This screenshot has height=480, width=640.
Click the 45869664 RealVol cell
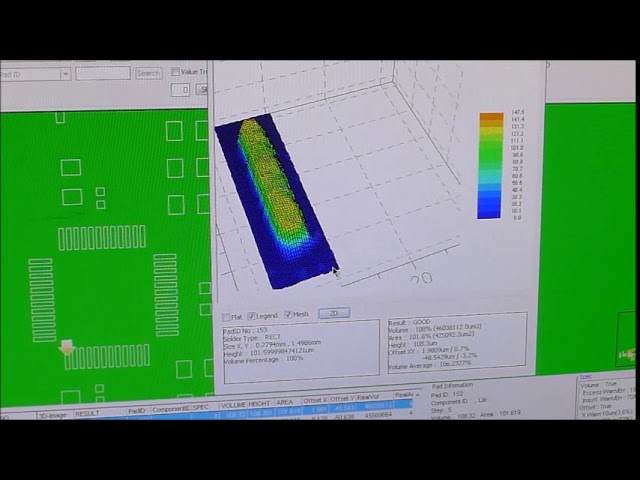point(379,415)
